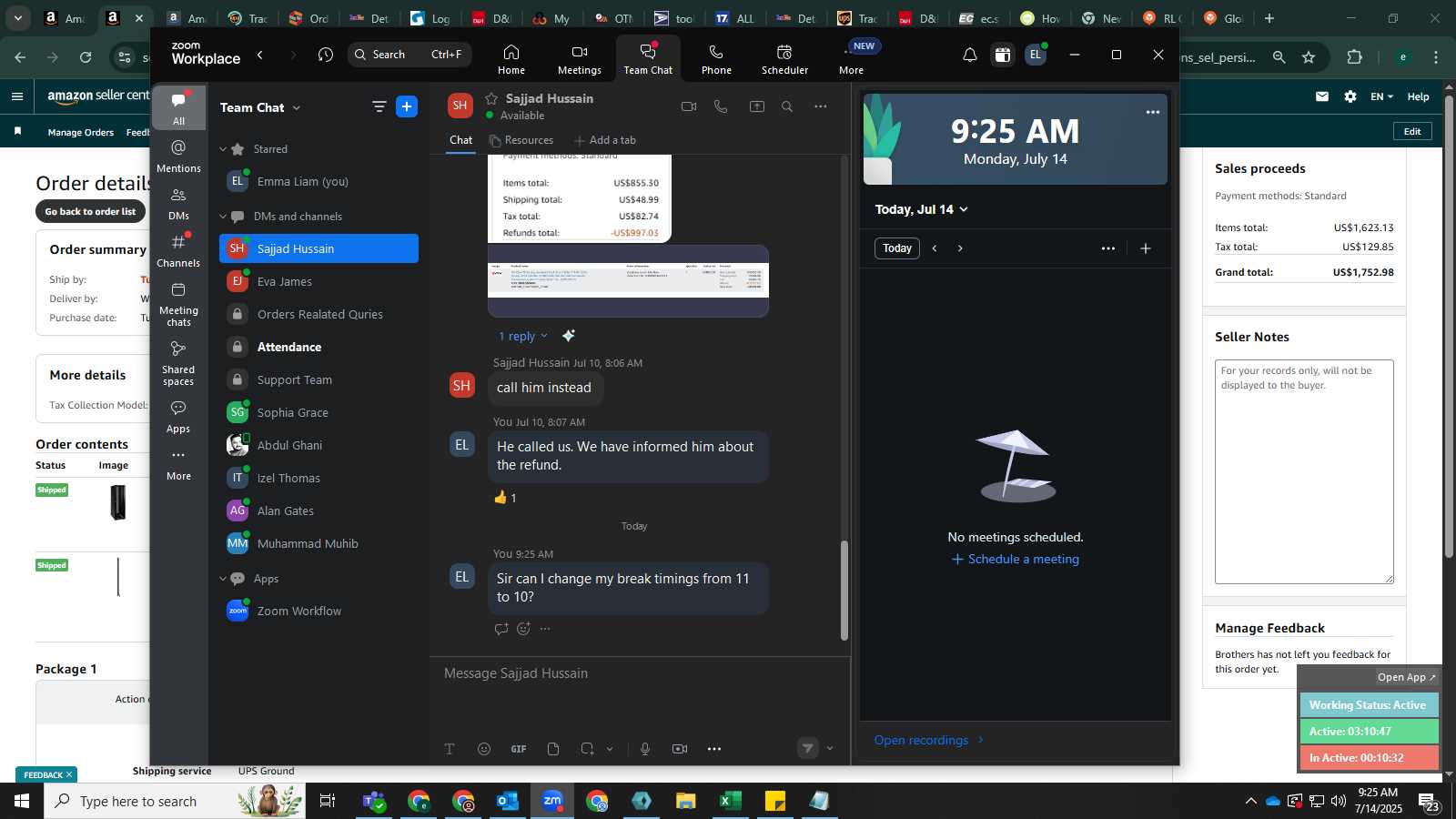Open More menu in Zoom top bar
The width and height of the screenshot is (1456, 819).
coord(852,59)
